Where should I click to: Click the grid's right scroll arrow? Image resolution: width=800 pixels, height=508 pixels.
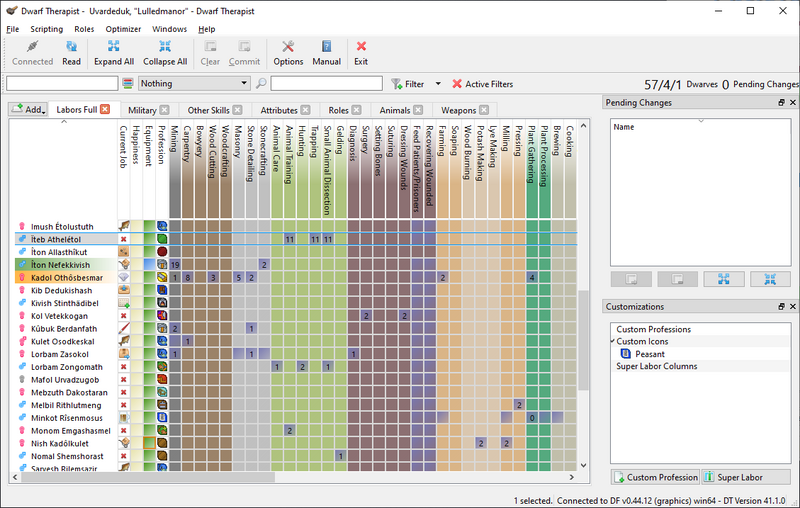coord(572,477)
